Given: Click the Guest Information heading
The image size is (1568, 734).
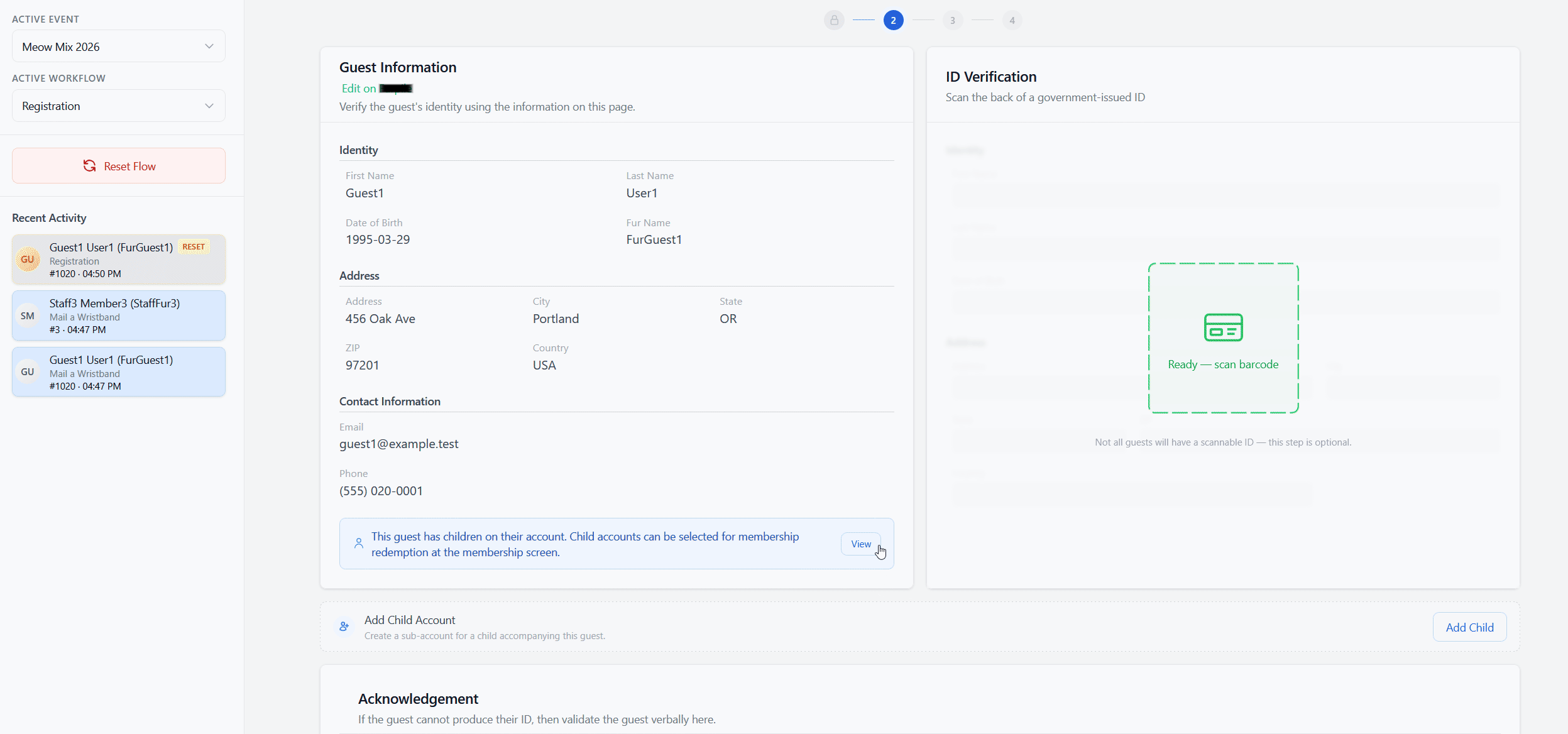Looking at the screenshot, I should click(398, 67).
